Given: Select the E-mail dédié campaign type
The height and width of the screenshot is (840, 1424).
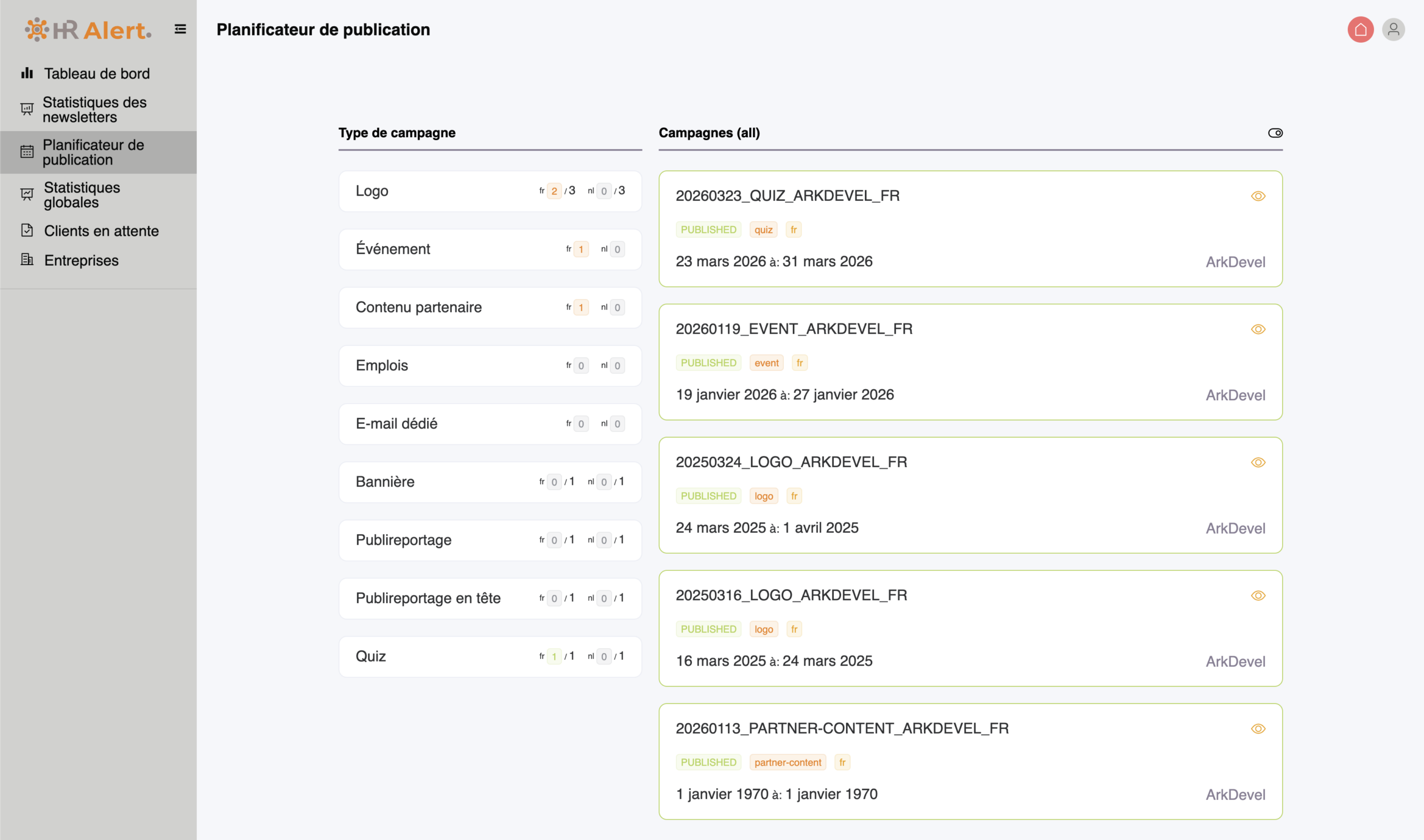Looking at the screenshot, I should [x=489, y=424].
